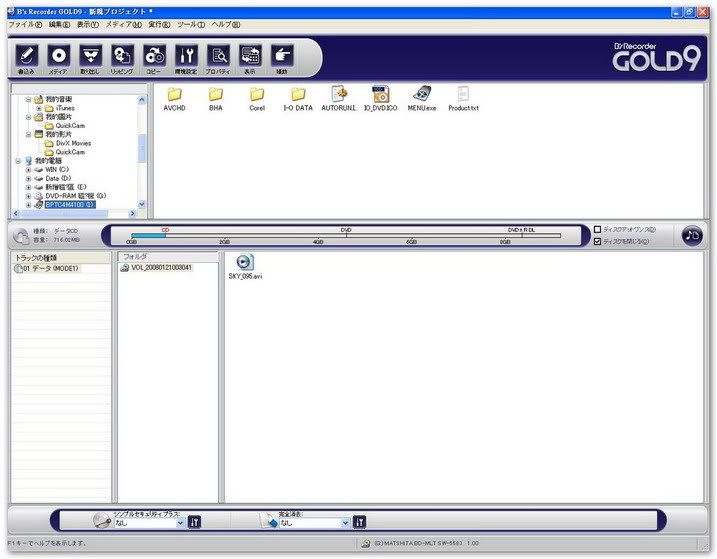Click the folder tree vertical scrollbar thumb
This screenshot has height=559, width=717.
click(141, 147)
